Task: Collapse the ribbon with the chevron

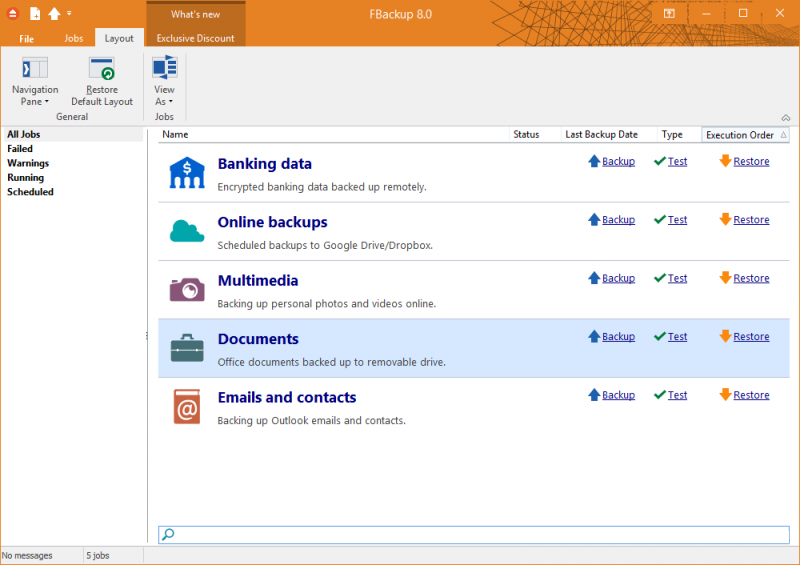Action: point(785,117)
